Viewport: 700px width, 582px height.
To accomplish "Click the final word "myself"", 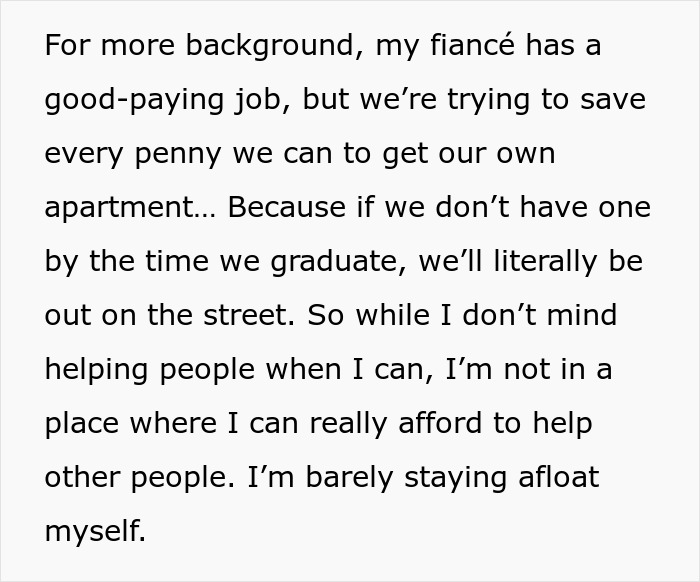I will coord(94,532).
